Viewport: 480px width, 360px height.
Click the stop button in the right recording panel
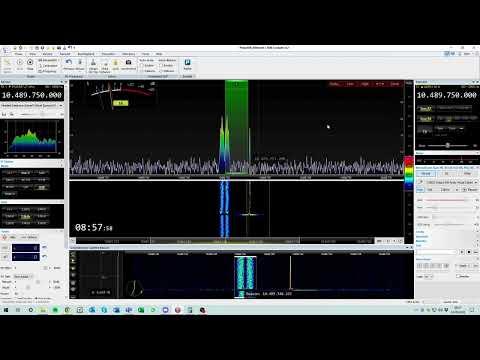469,252
